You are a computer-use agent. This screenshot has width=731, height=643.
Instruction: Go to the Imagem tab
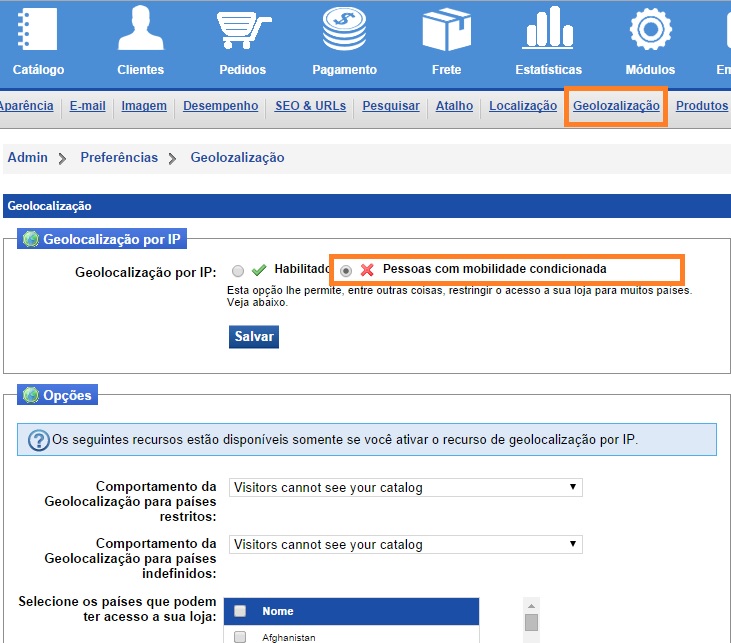point(144,106)
